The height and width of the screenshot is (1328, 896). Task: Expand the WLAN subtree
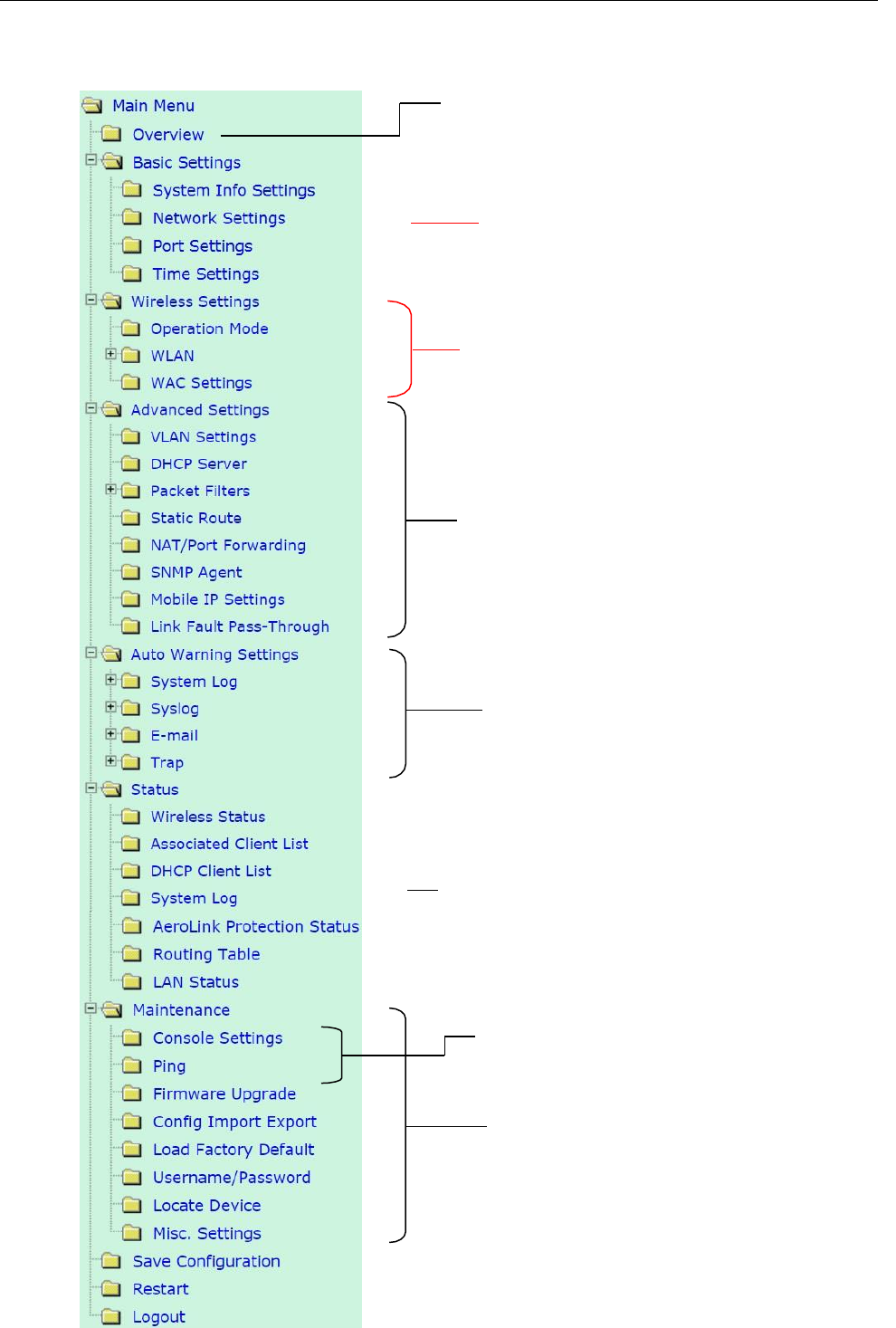tap(110, 354)
